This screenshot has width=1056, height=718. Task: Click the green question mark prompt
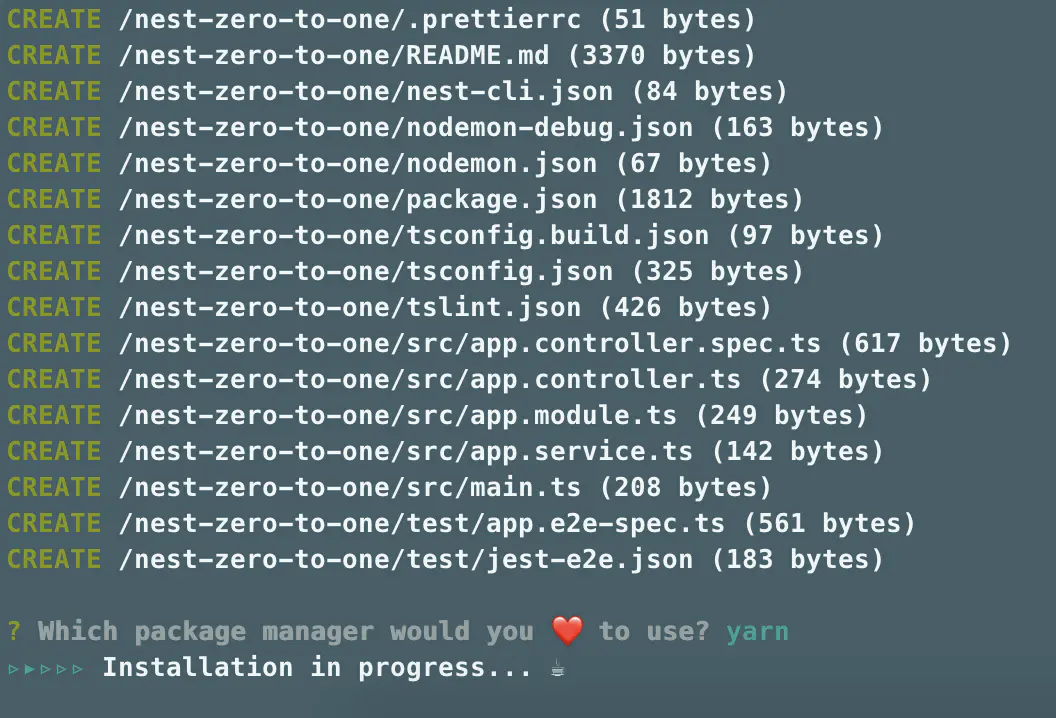click(14, 631)
